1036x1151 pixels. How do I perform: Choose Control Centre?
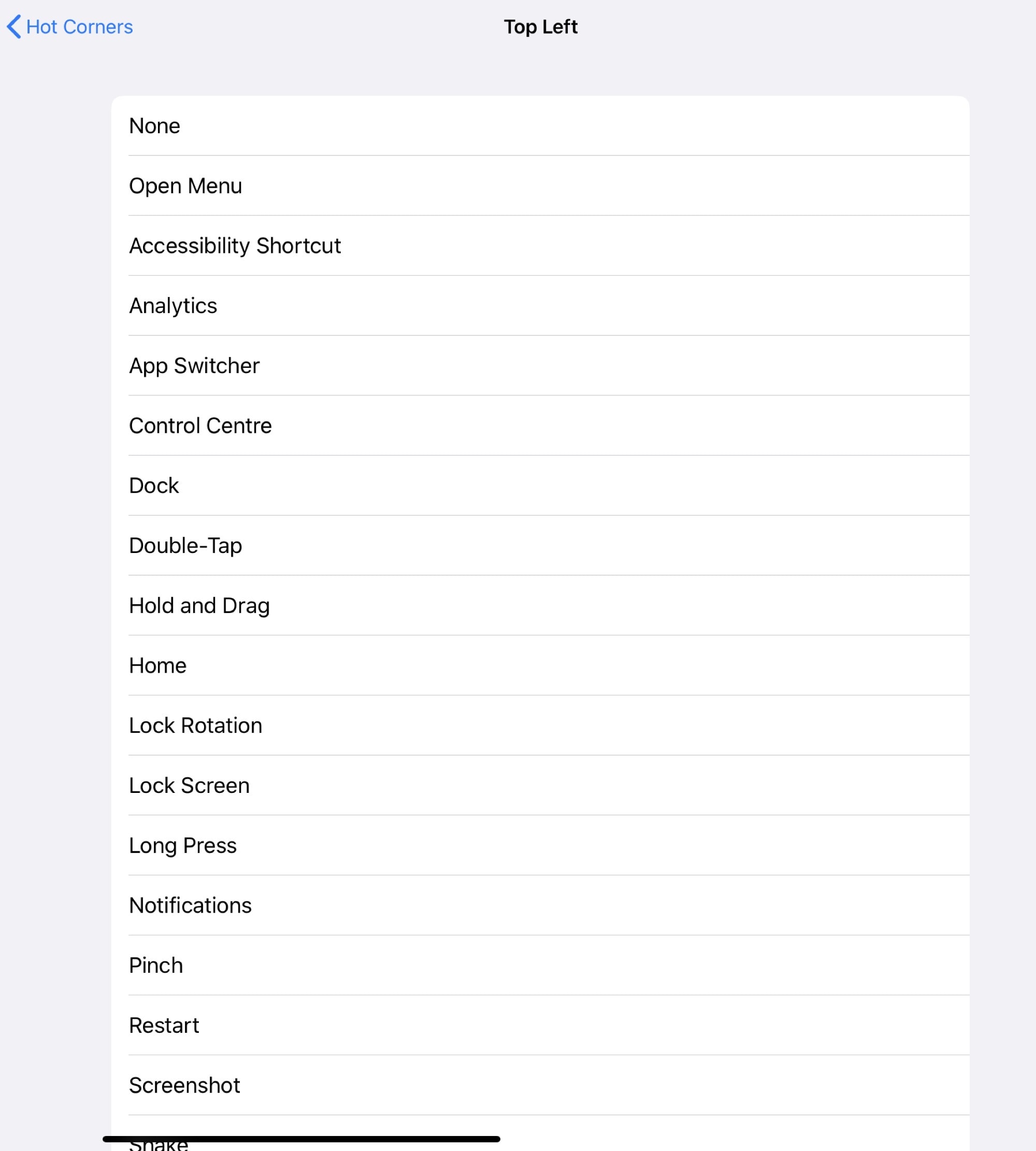point(200,425)
